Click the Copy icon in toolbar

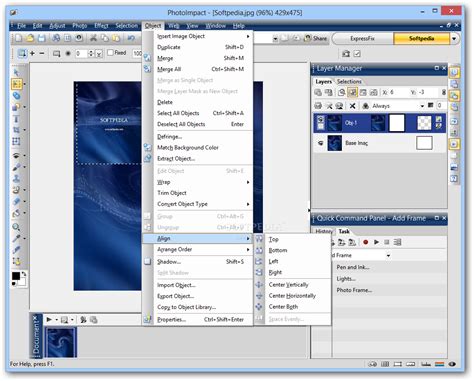105,38
